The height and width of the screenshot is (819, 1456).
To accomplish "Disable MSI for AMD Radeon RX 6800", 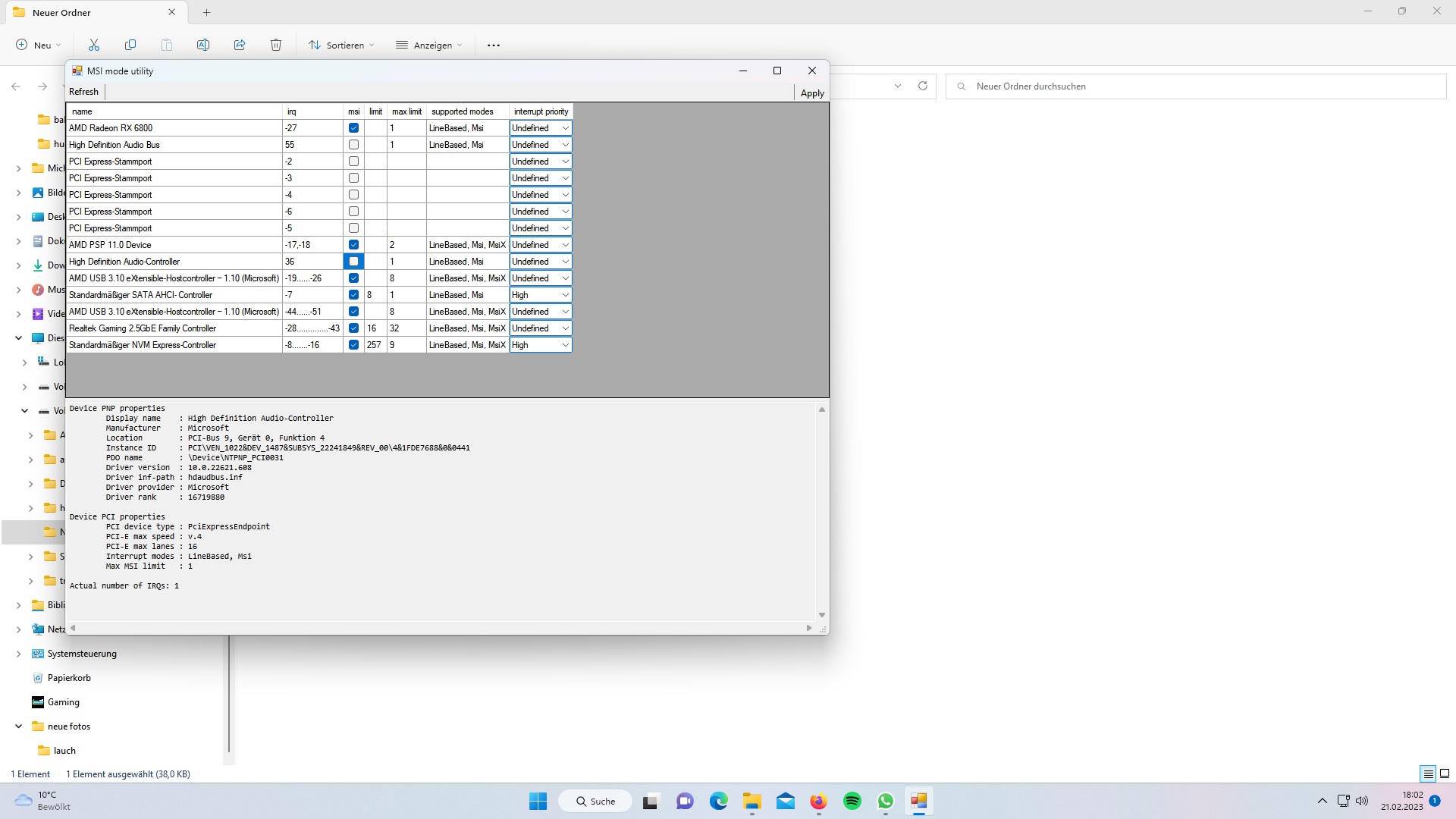I will point(353,128).
